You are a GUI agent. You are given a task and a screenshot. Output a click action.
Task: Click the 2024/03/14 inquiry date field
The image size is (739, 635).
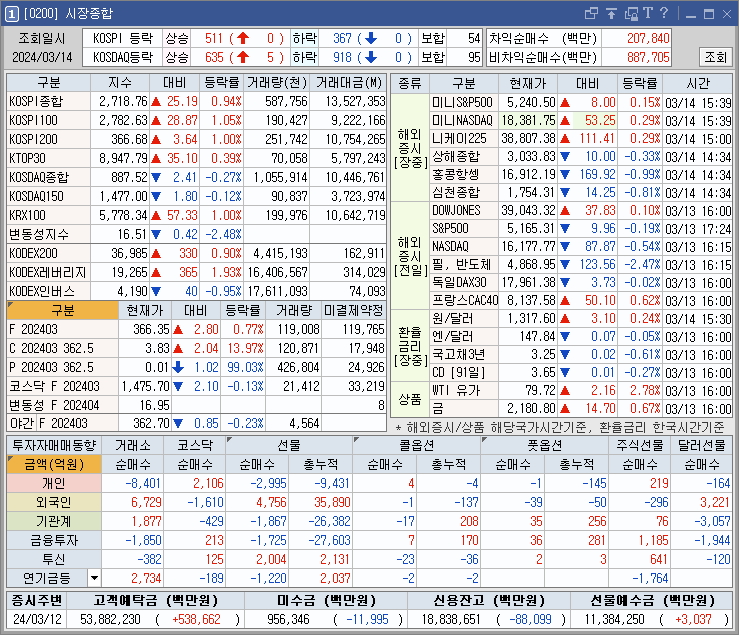(x=42, y=58)
